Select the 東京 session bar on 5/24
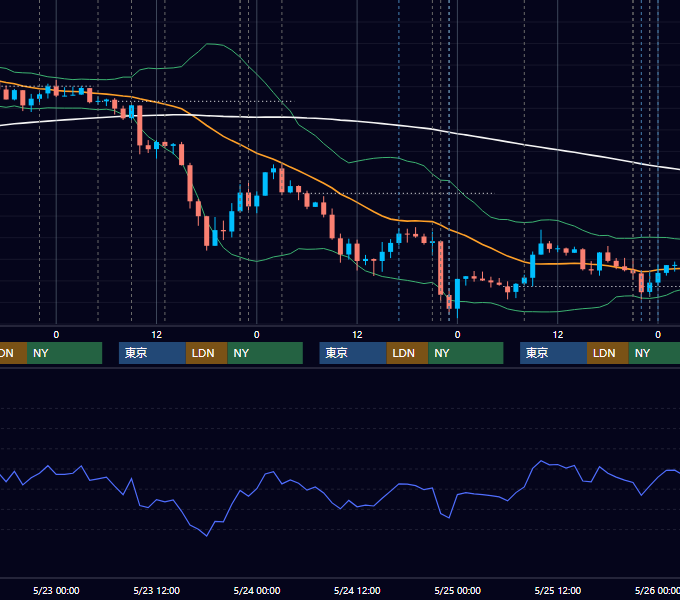 point(353,353)
